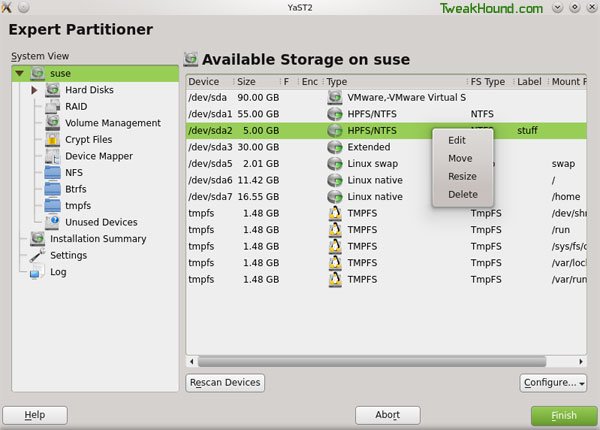Click the Rescan Devices button
600x430 pixels.
click(x=225, y=383)
